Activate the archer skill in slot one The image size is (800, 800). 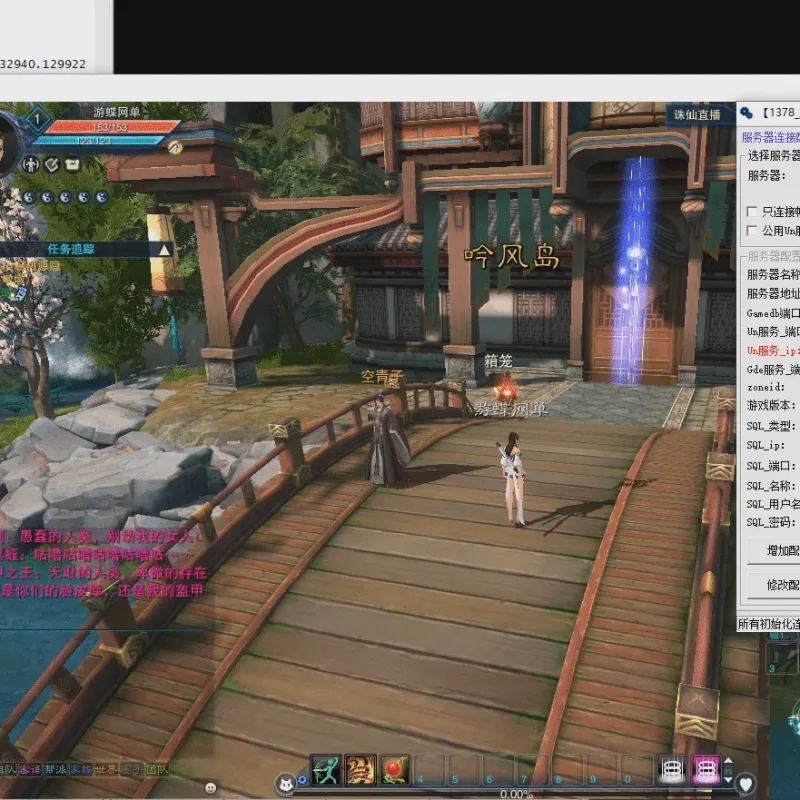tap(326, 770)
